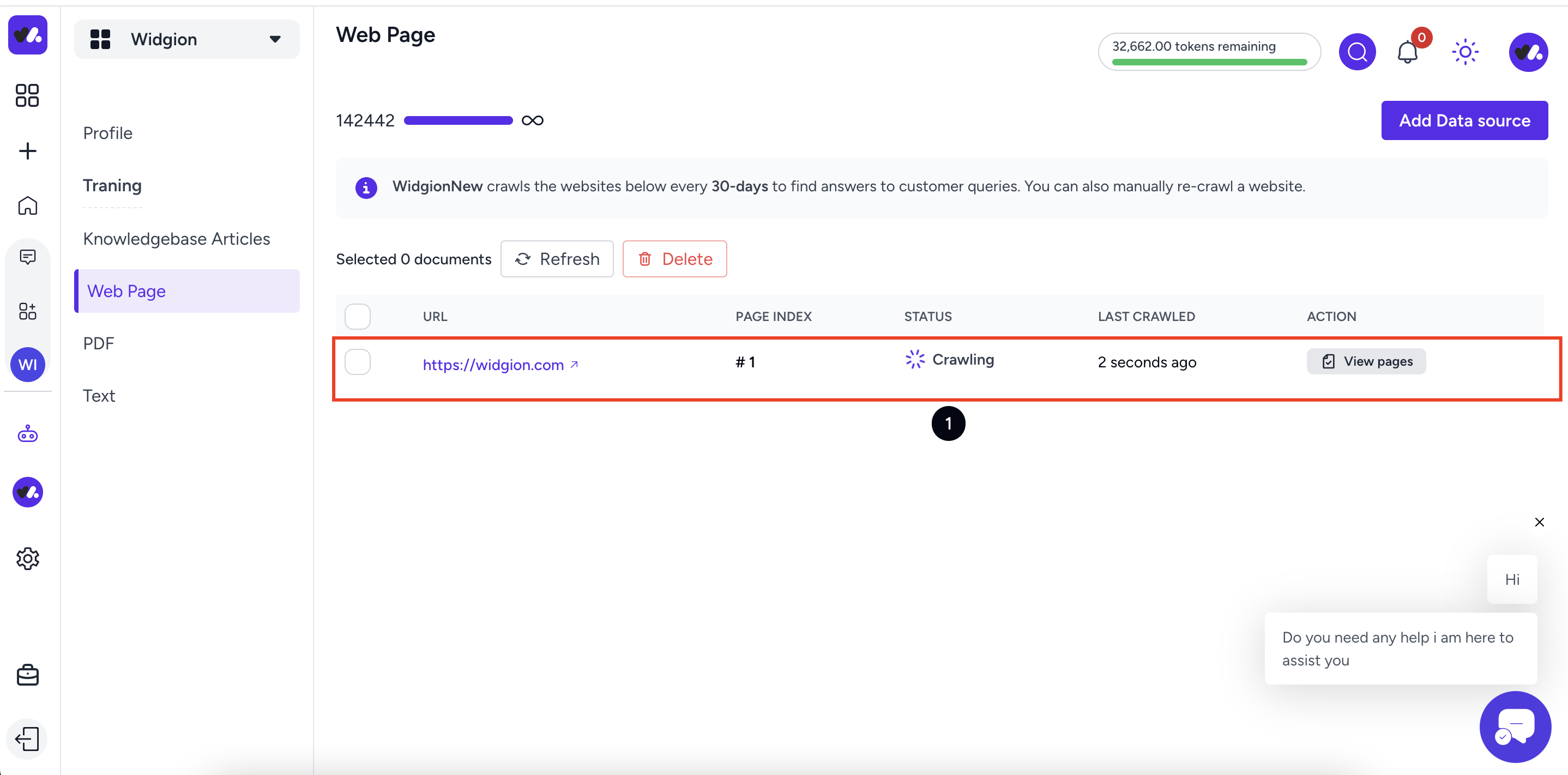1568x775 pixels.
Task: Open the robot bot icon in sidebar
Action: (x=27, y=434)
